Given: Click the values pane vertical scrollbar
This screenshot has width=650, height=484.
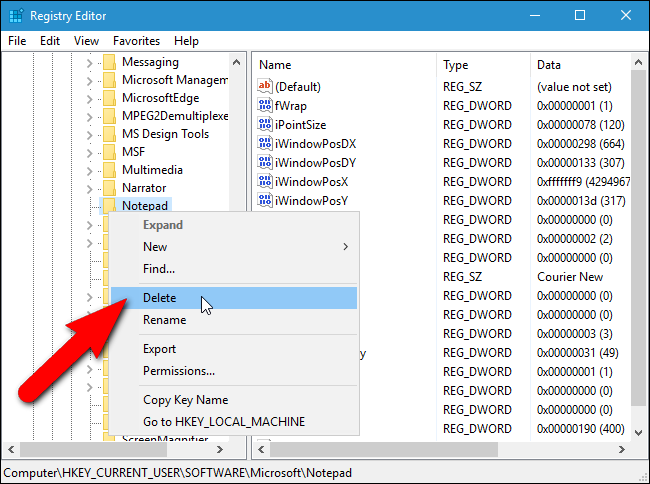Looking at the screenshot, I should click(x=640, y=250).
